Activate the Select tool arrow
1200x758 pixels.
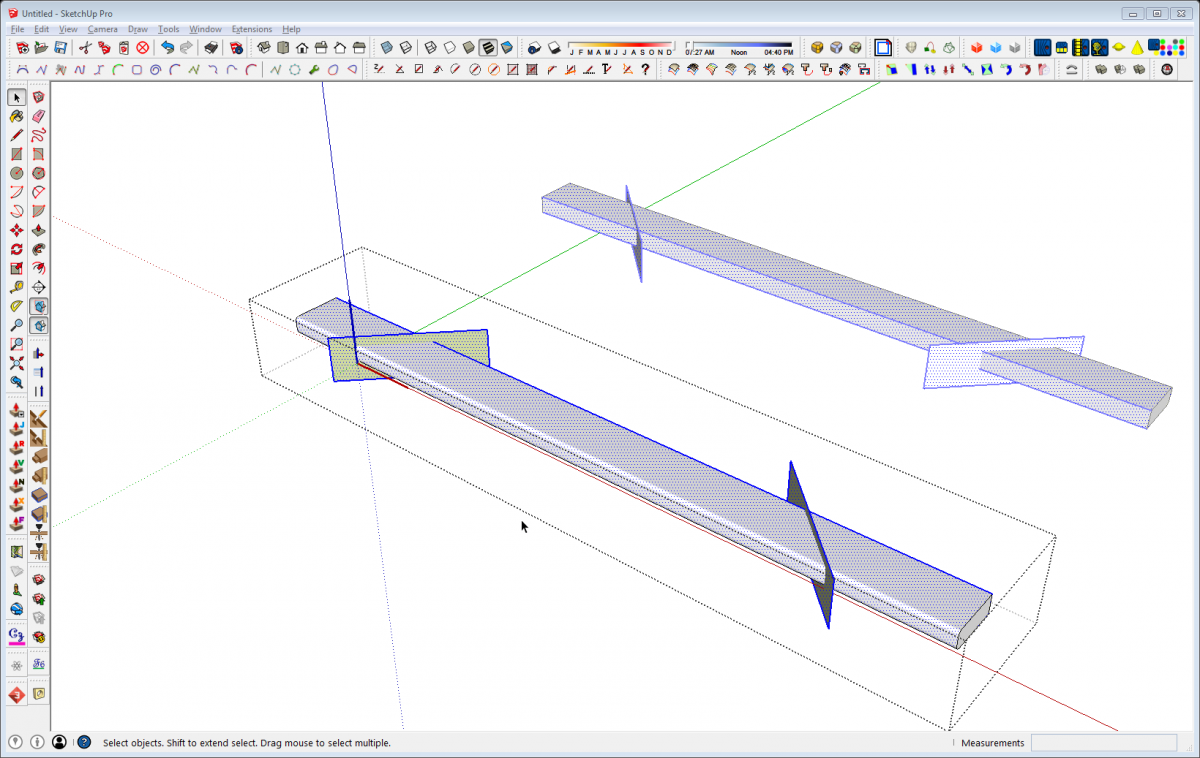(x=15, y=97)
